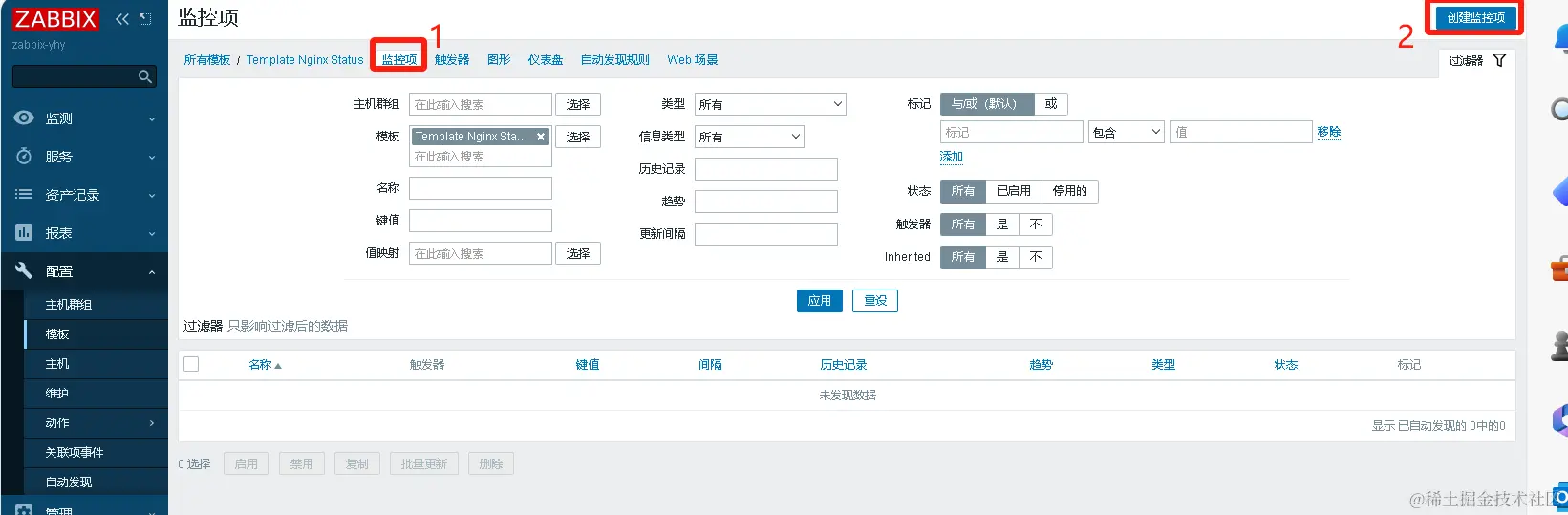The image size is (1568, 515).
Task: Click 选择 next to 主机群组 field
Action: 578,105
